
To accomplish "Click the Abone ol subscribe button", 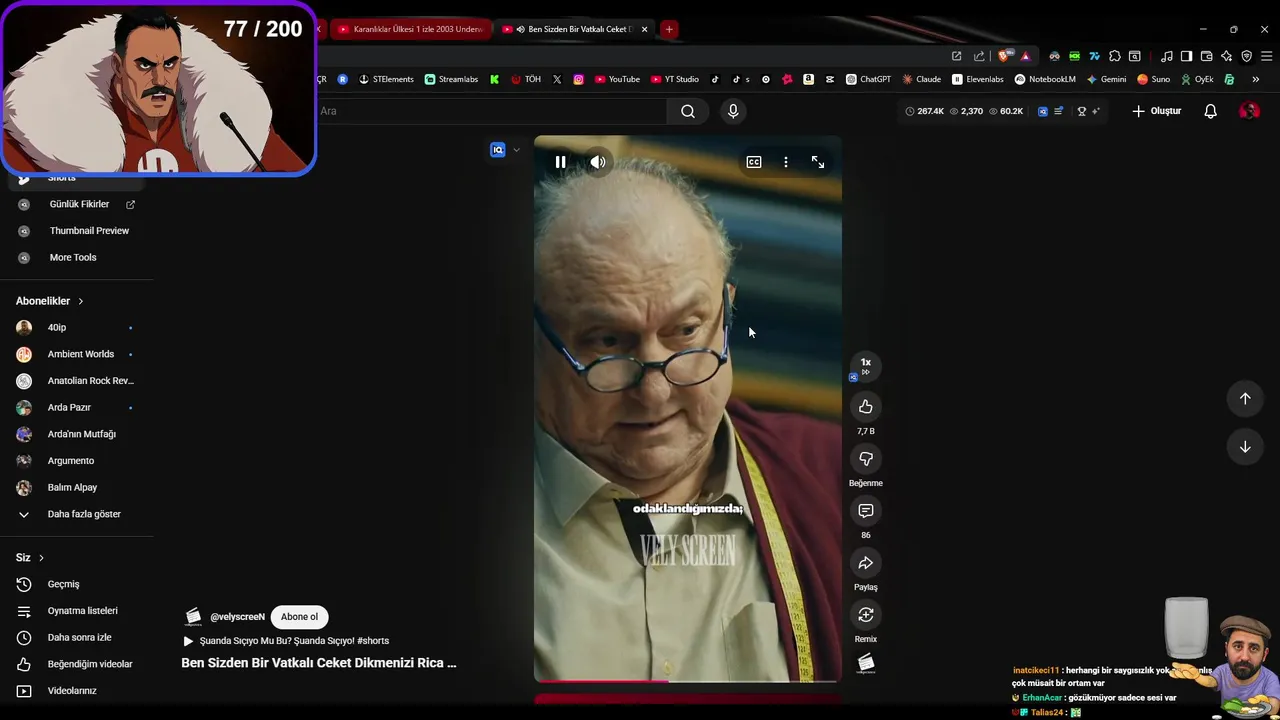I will (x=299, y=617).
